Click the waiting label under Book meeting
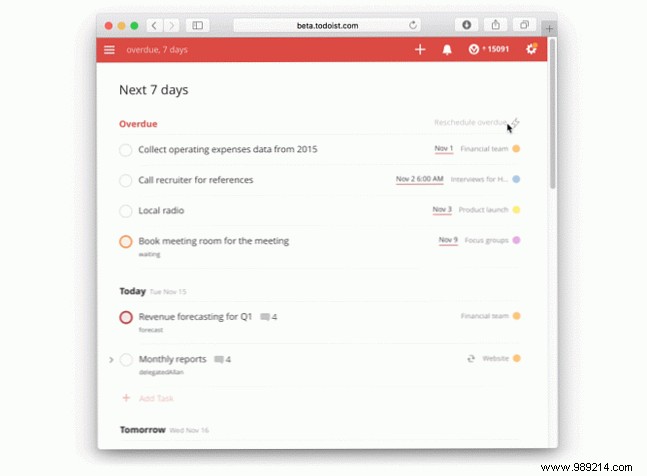The image size is (647, 476). pyautogui.click(x=149, y=254)
